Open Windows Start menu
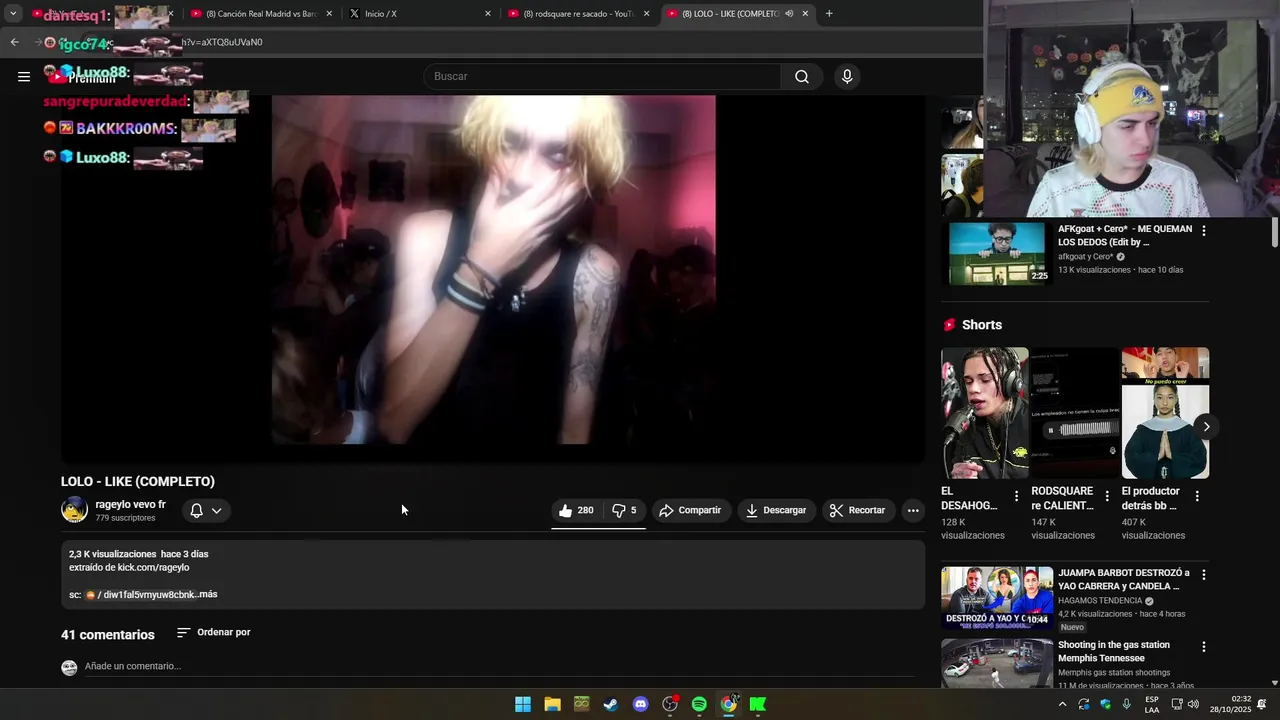1280x720 pixels. click(x=523, y=704)
